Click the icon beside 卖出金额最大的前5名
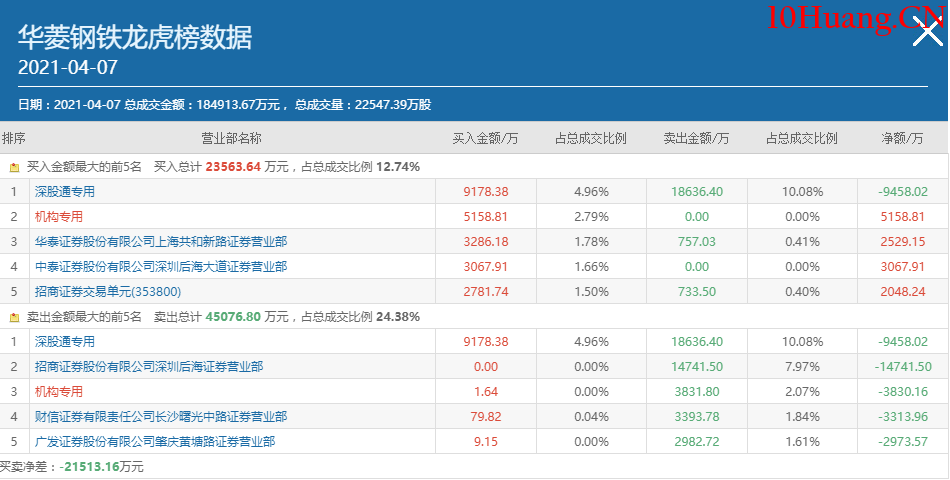This screenshot has width=950, height=480. pyautogui.click(x=14, y=317)
